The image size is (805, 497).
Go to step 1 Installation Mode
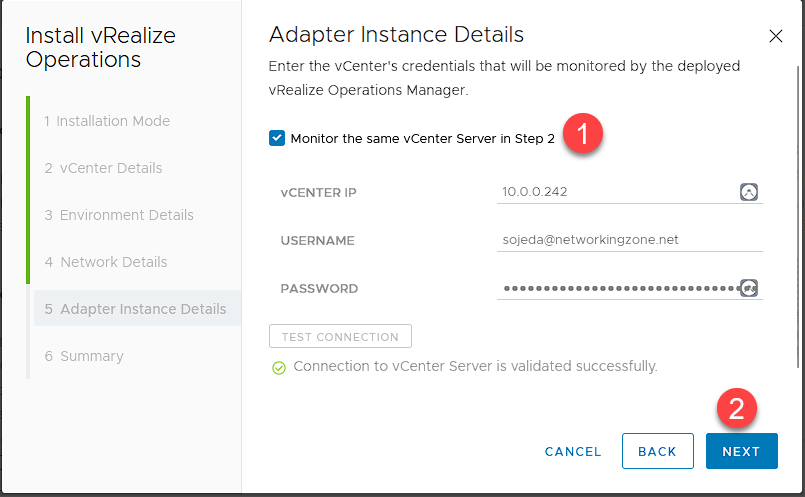pyautogui.click(x=107, y=121)
